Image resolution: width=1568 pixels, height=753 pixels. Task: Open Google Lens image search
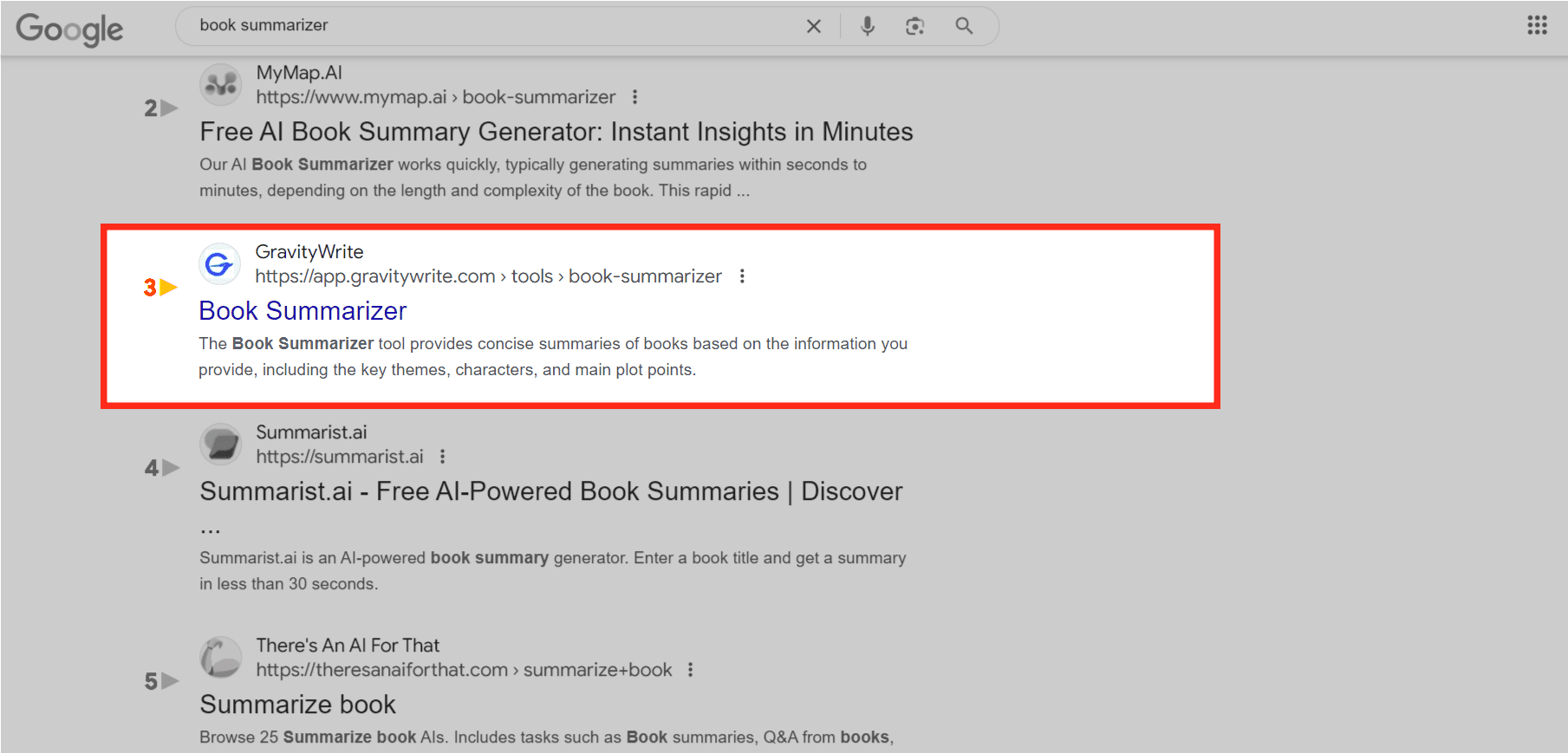(x=914, y=26)
